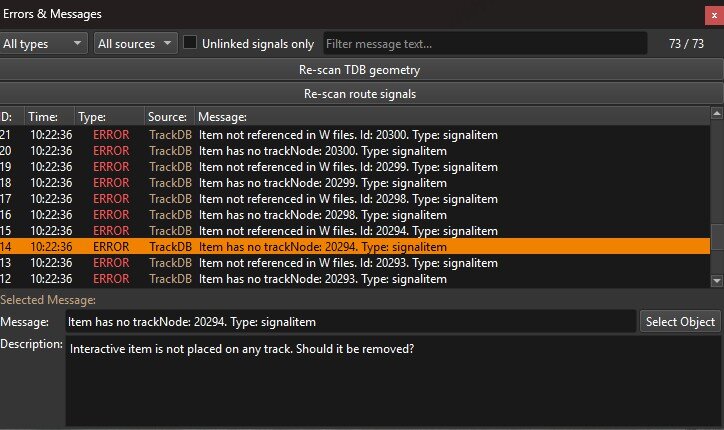The image size is (724, 430).
Task: Enable Unlinked signals only checkbox
Action: click(190, 42)
